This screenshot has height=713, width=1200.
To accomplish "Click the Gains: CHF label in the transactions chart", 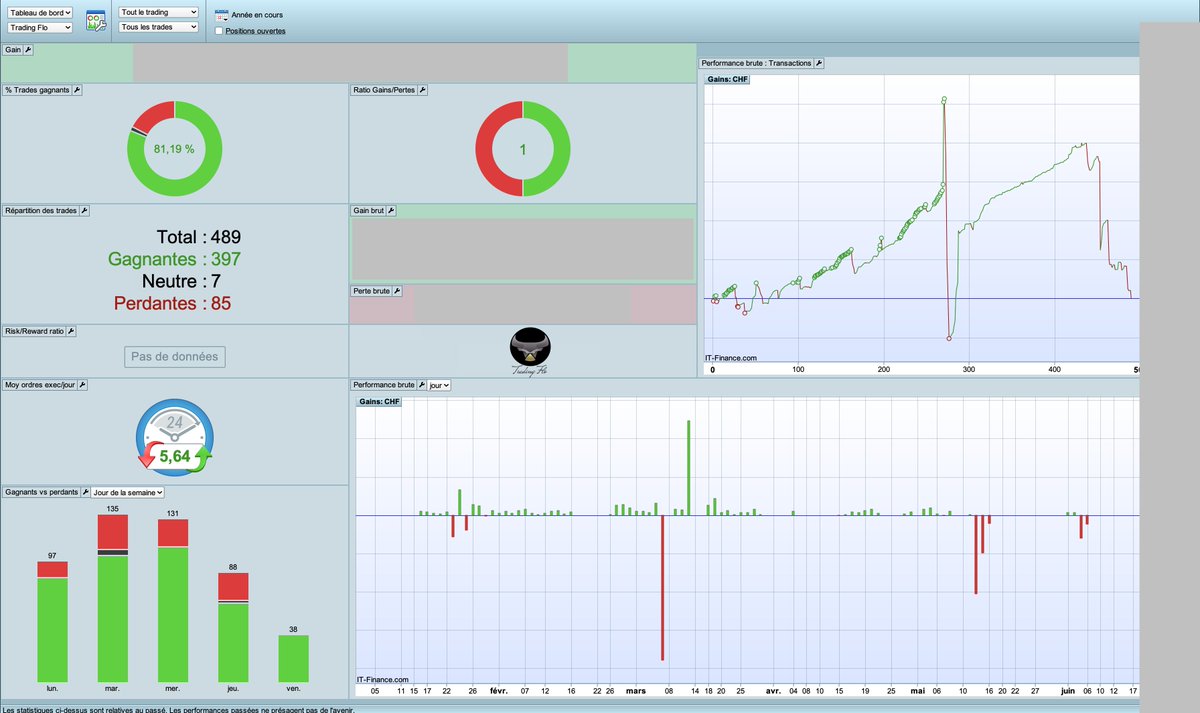I will tap(727, 79).
